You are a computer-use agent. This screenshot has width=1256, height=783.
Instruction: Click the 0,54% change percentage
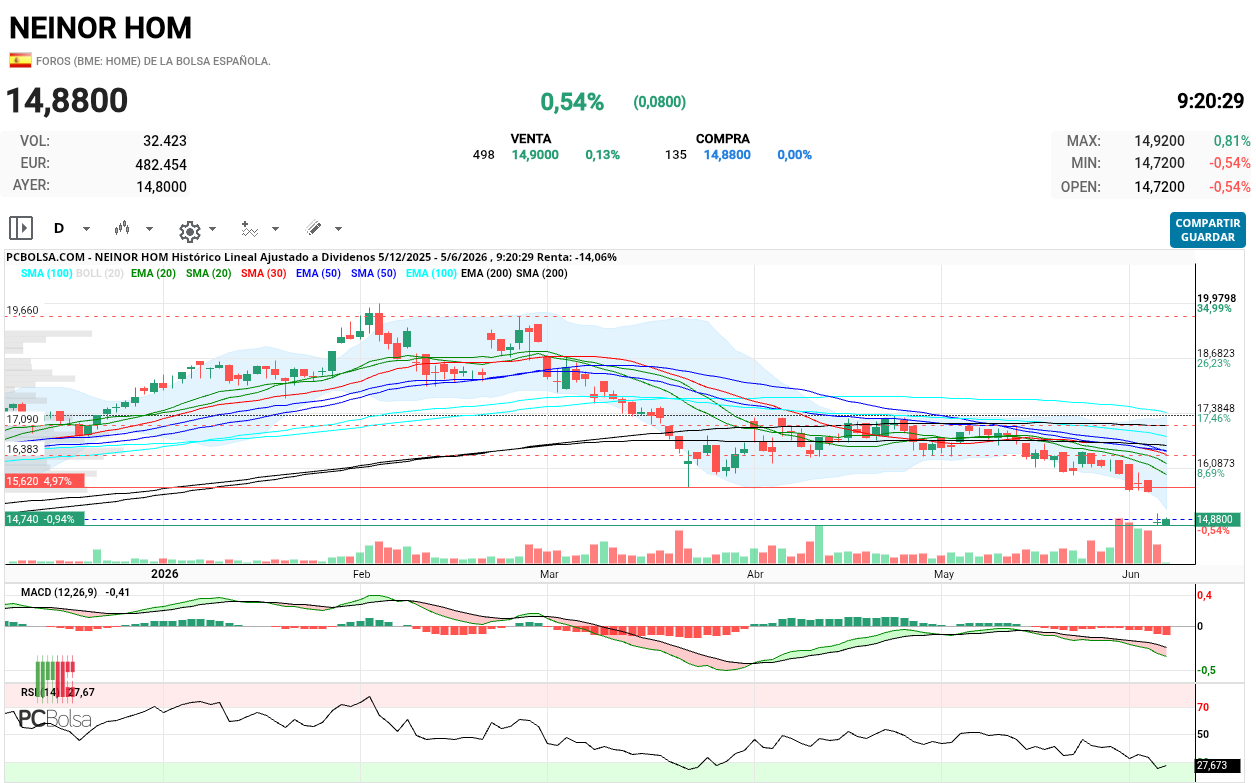click(x=572, y=101)
